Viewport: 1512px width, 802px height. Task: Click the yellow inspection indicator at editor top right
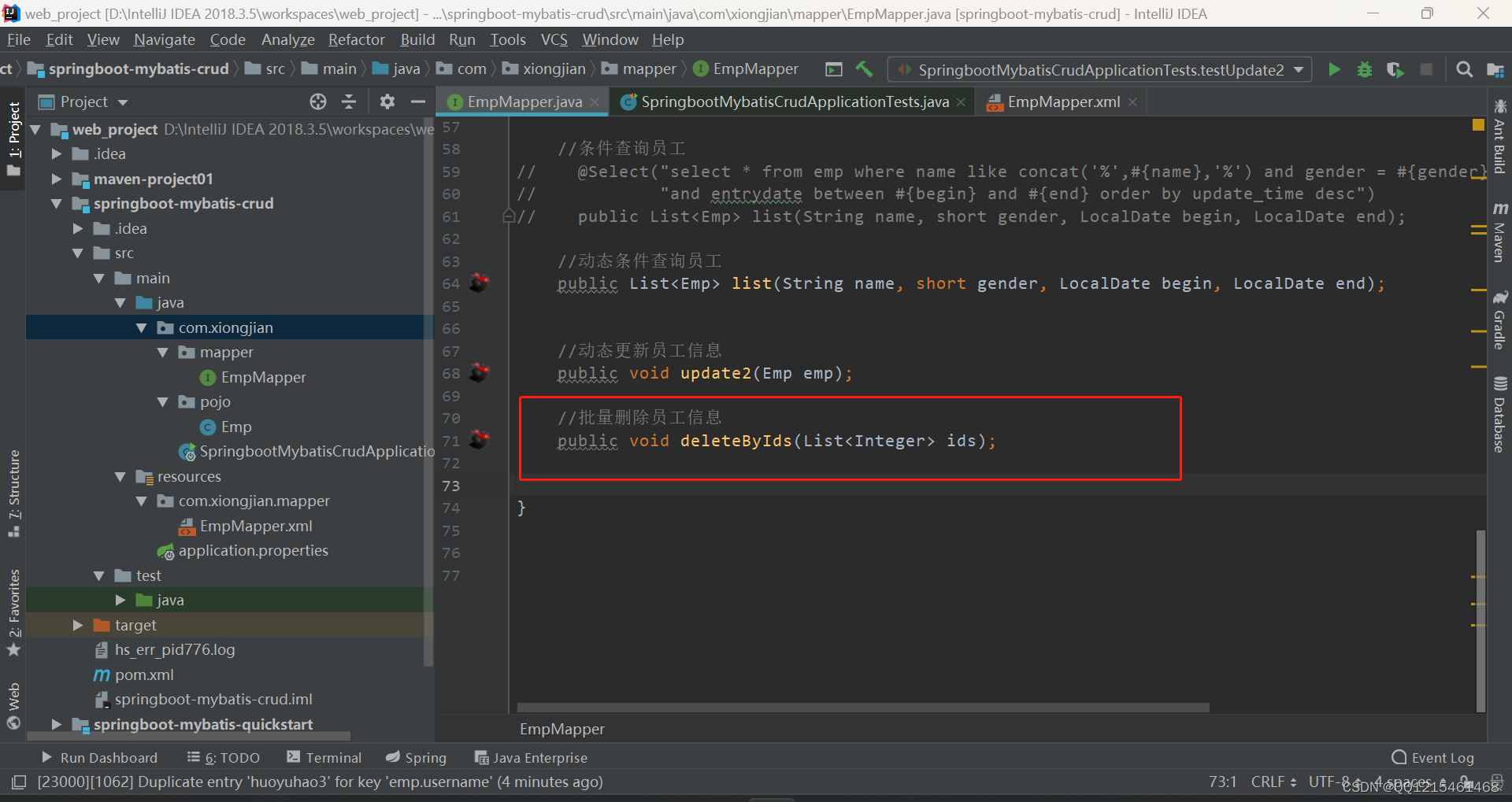pos(1478,124)
